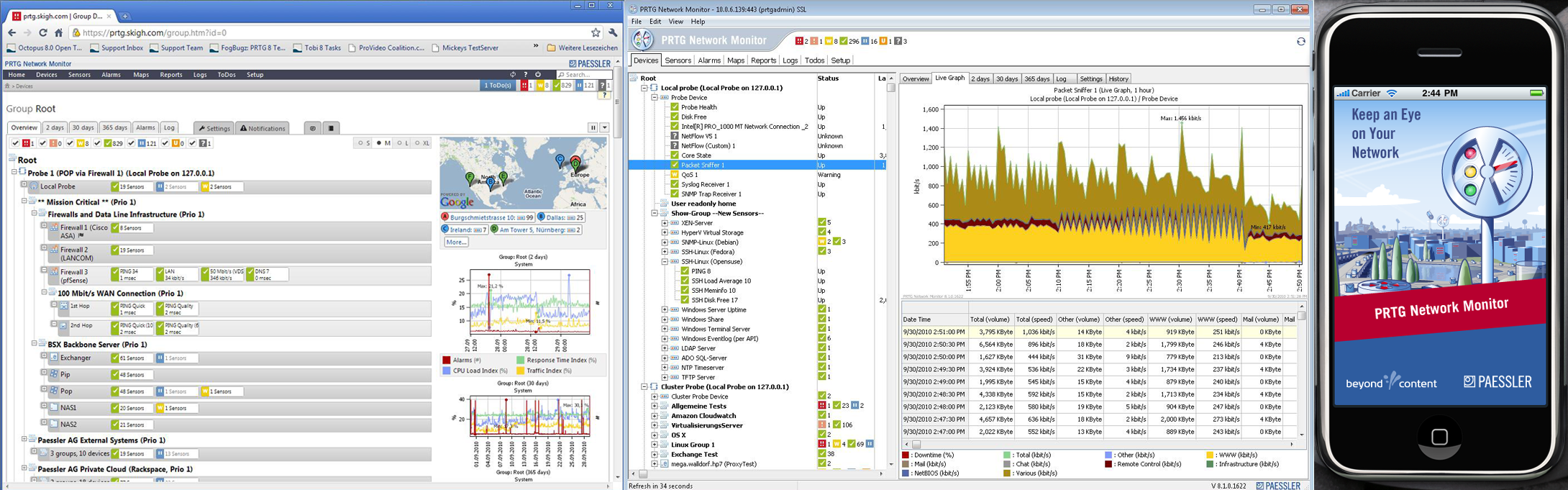The image size is (1568, 490).
Task: Click the Downtime (%) red legend swatch
Action: pos(906,455)
